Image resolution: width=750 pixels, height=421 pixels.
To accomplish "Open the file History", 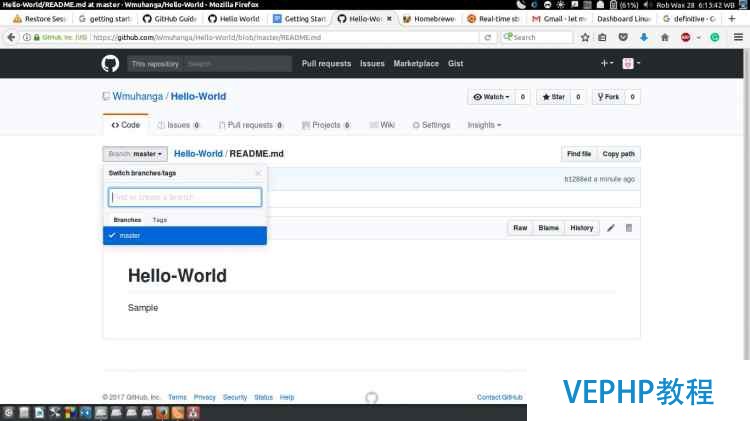I will pyautogui.click(x=582, y=228).
